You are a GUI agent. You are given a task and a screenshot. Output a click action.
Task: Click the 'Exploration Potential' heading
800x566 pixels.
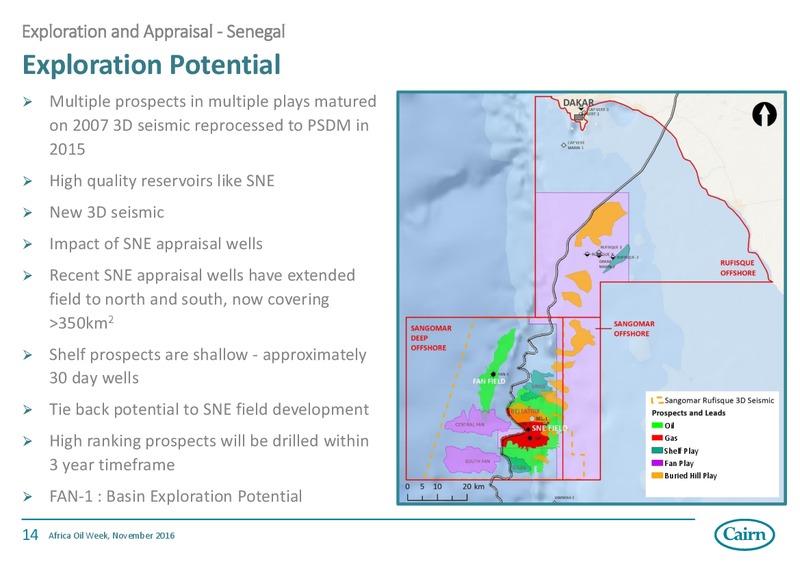pyautogui.click(x=152, y=65)
